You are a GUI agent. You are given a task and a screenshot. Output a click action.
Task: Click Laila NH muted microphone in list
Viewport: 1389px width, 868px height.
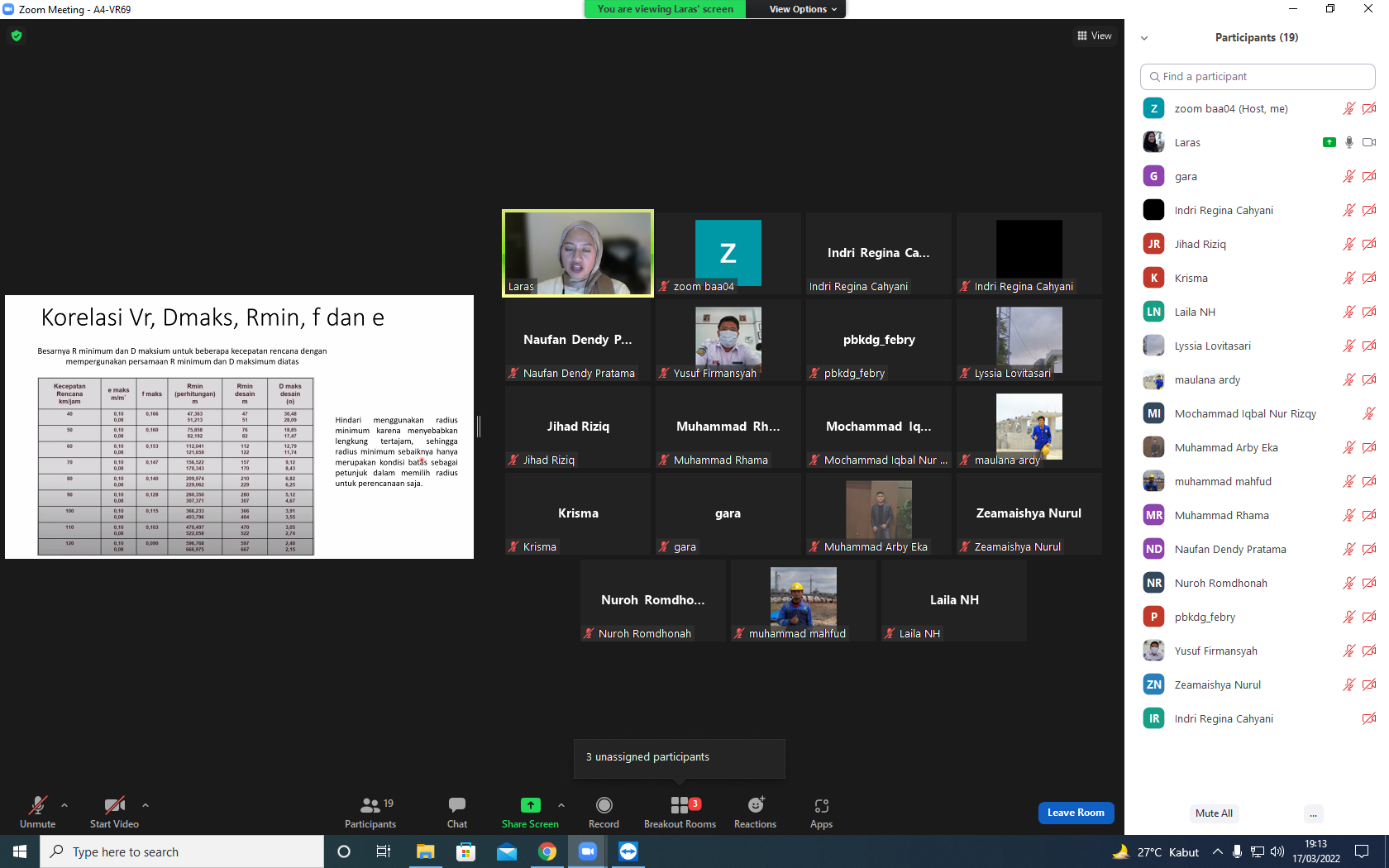(1349, 312)
